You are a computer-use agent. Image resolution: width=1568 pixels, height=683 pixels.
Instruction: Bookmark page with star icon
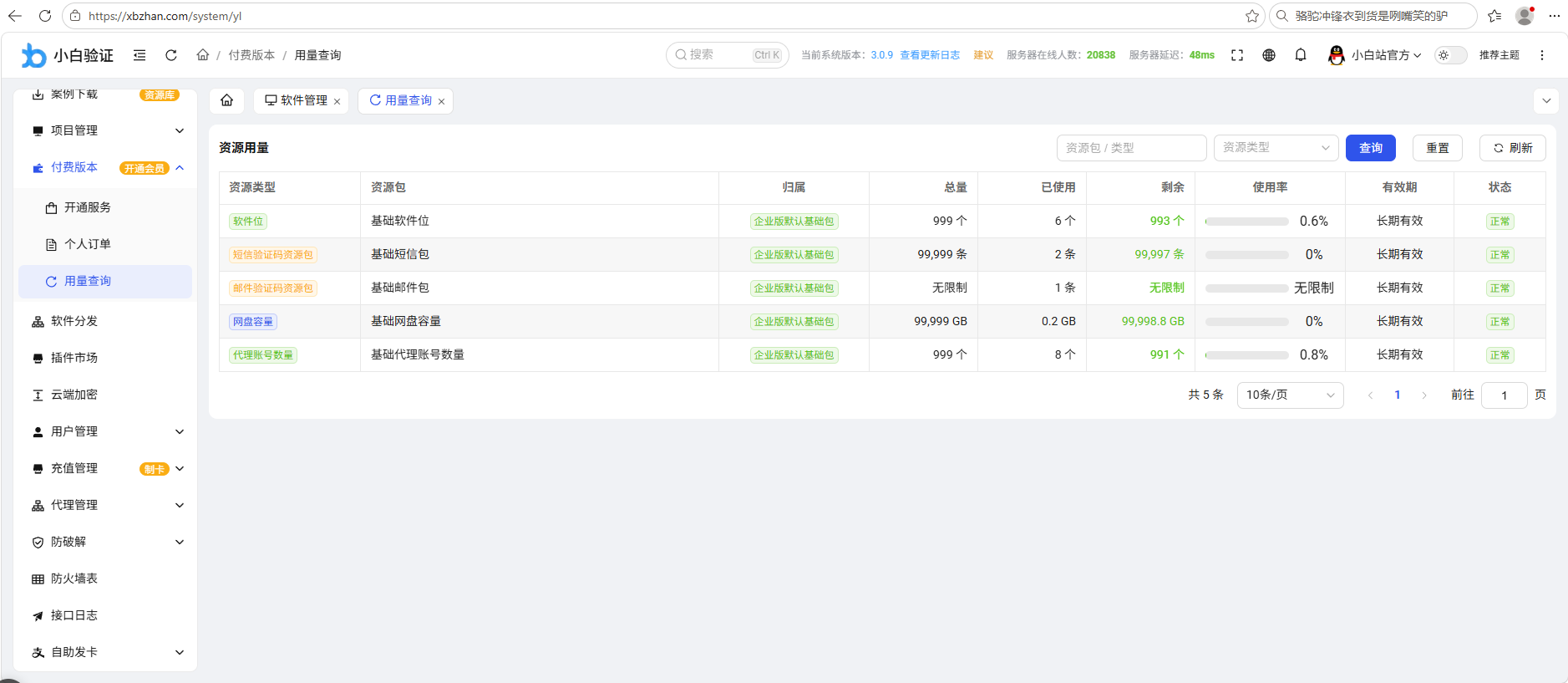click(1251, 16)
